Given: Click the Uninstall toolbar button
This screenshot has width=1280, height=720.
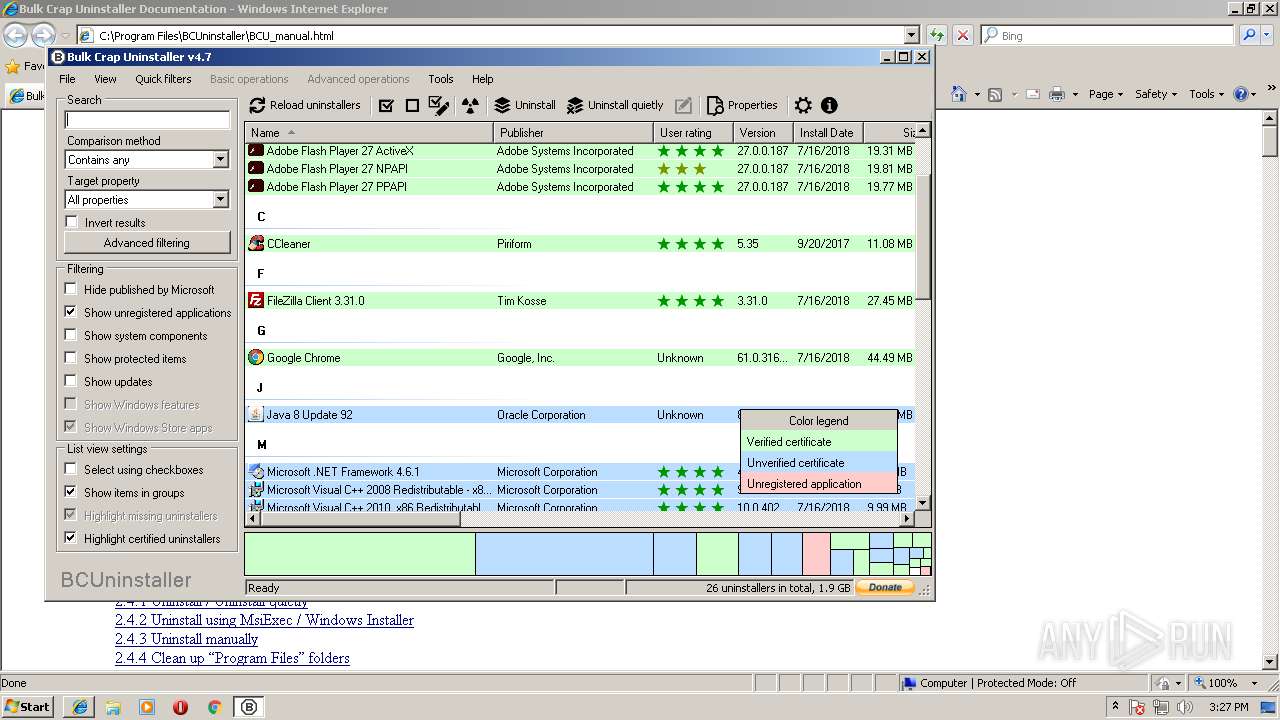Looking at the screenshot, I should point(525,105).
